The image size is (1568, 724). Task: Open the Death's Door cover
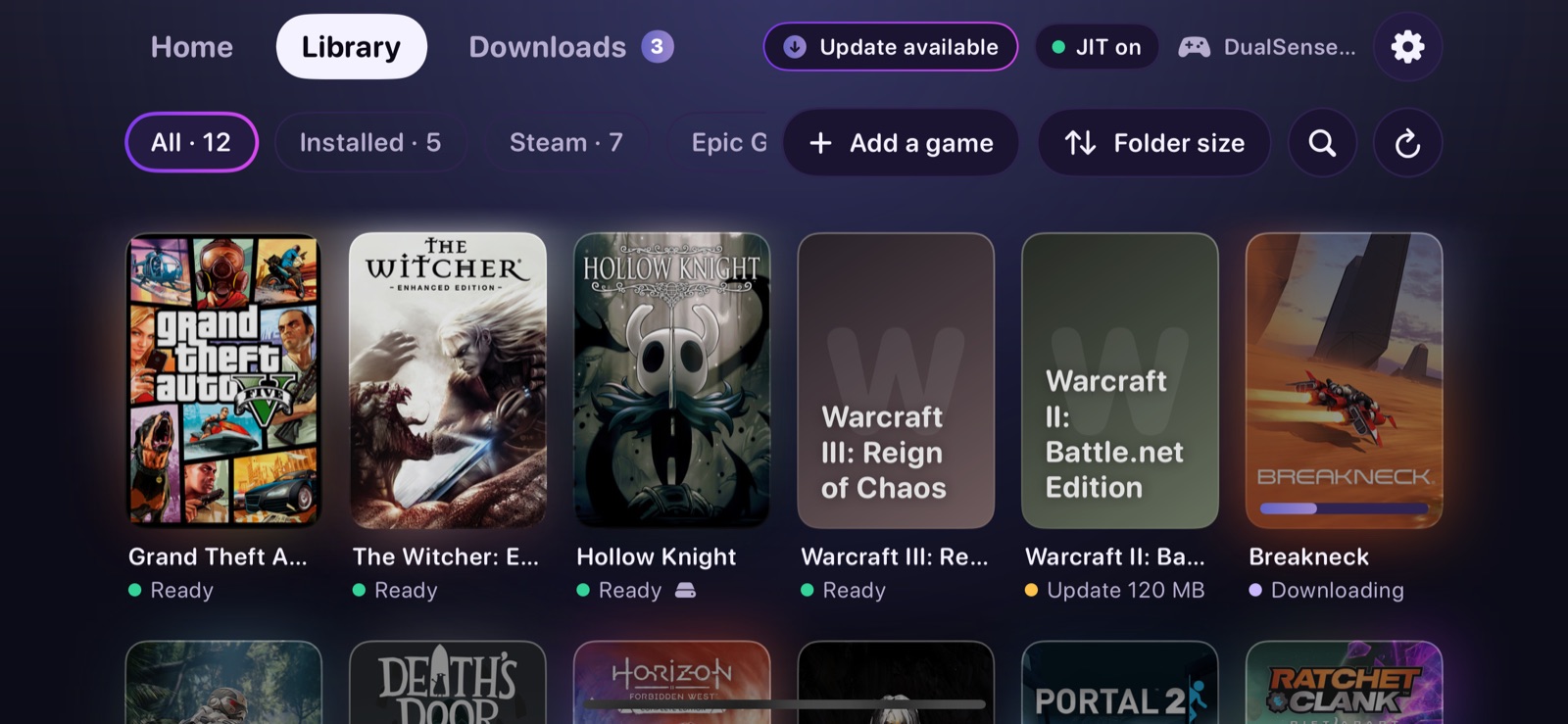click(x=448, y=683)
